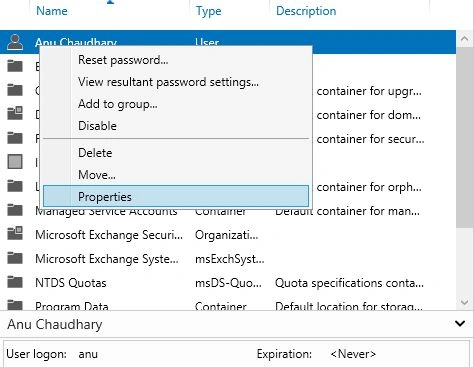
Task: Click description ending container for secur...
Action: click(370, 139)
